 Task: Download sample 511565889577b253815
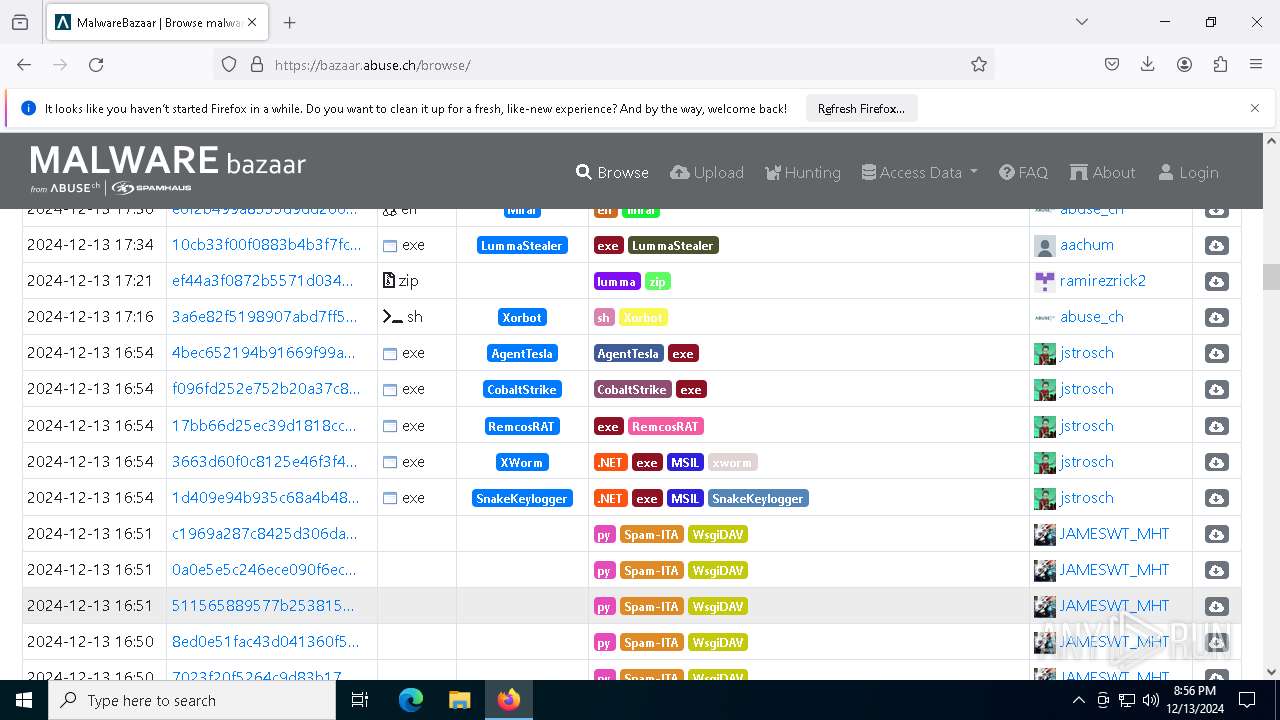(1216, 606)
